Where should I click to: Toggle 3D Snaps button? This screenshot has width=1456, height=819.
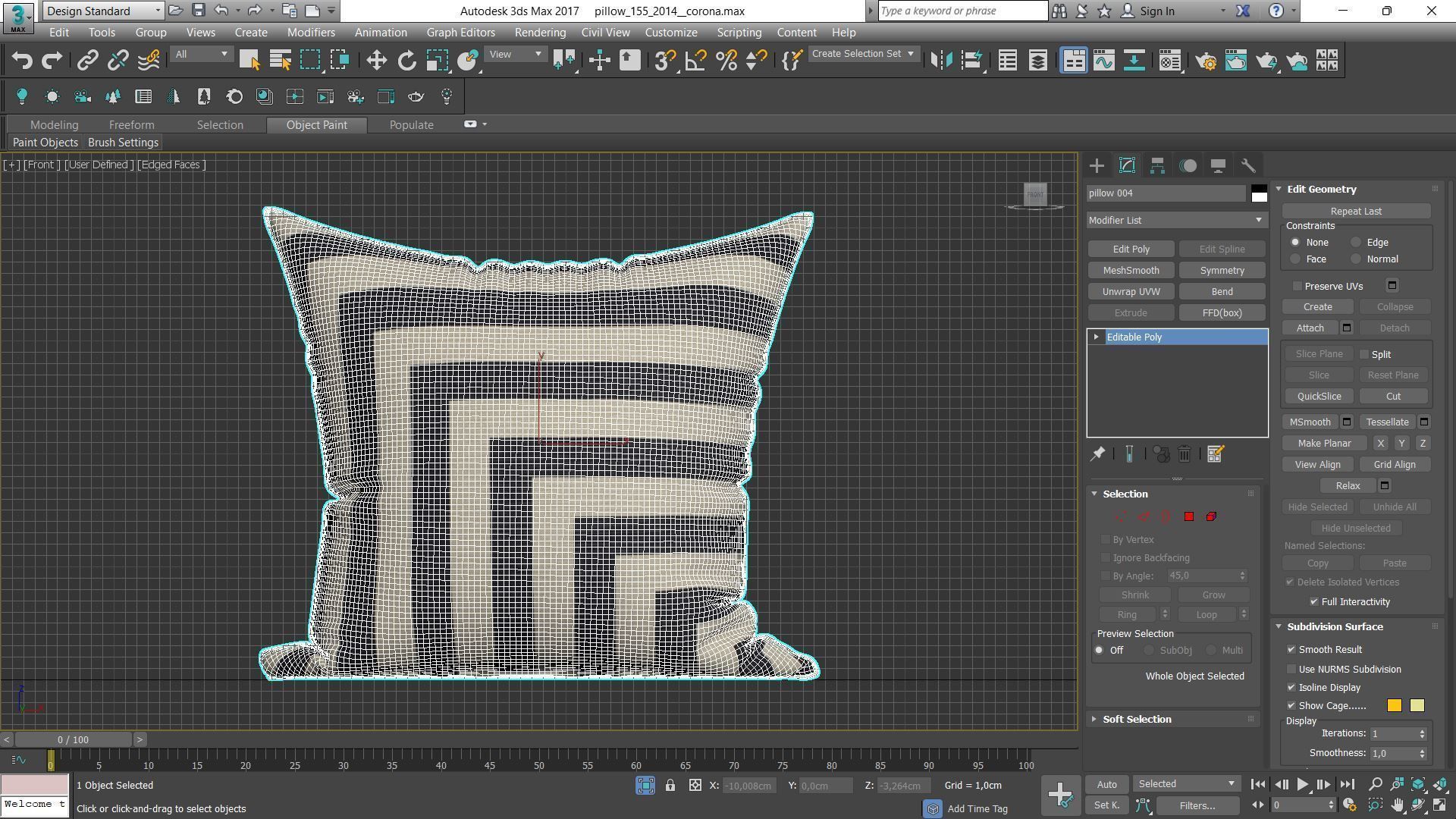pyautogui.click(x=665, y=61)
